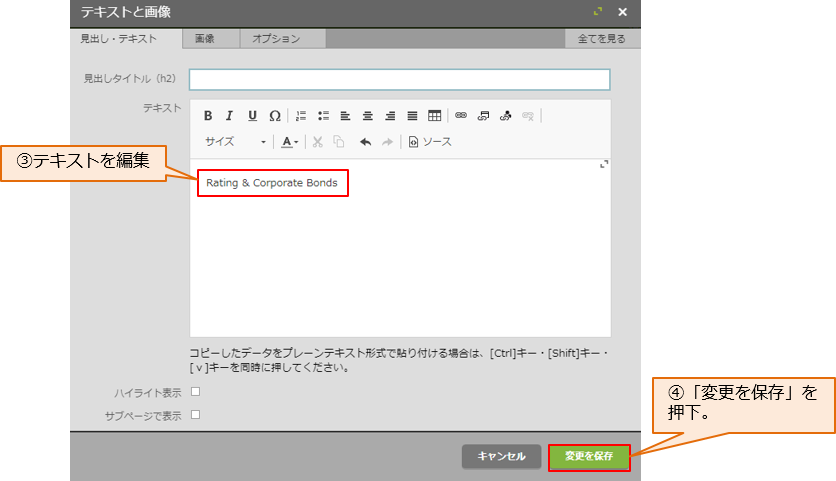Click the Rating & Corporate Bonds text
Viewport: 836px width, 481px height.
tap(272, 183)
